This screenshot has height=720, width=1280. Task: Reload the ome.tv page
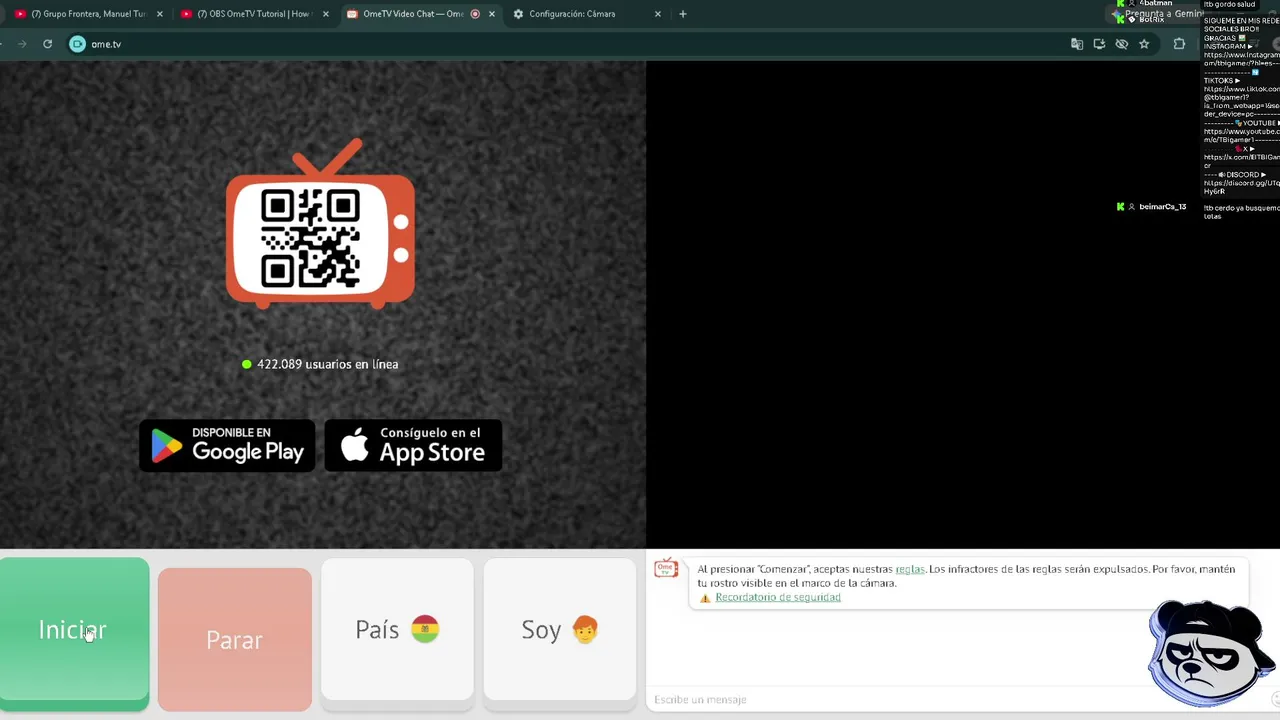[47, 44]
